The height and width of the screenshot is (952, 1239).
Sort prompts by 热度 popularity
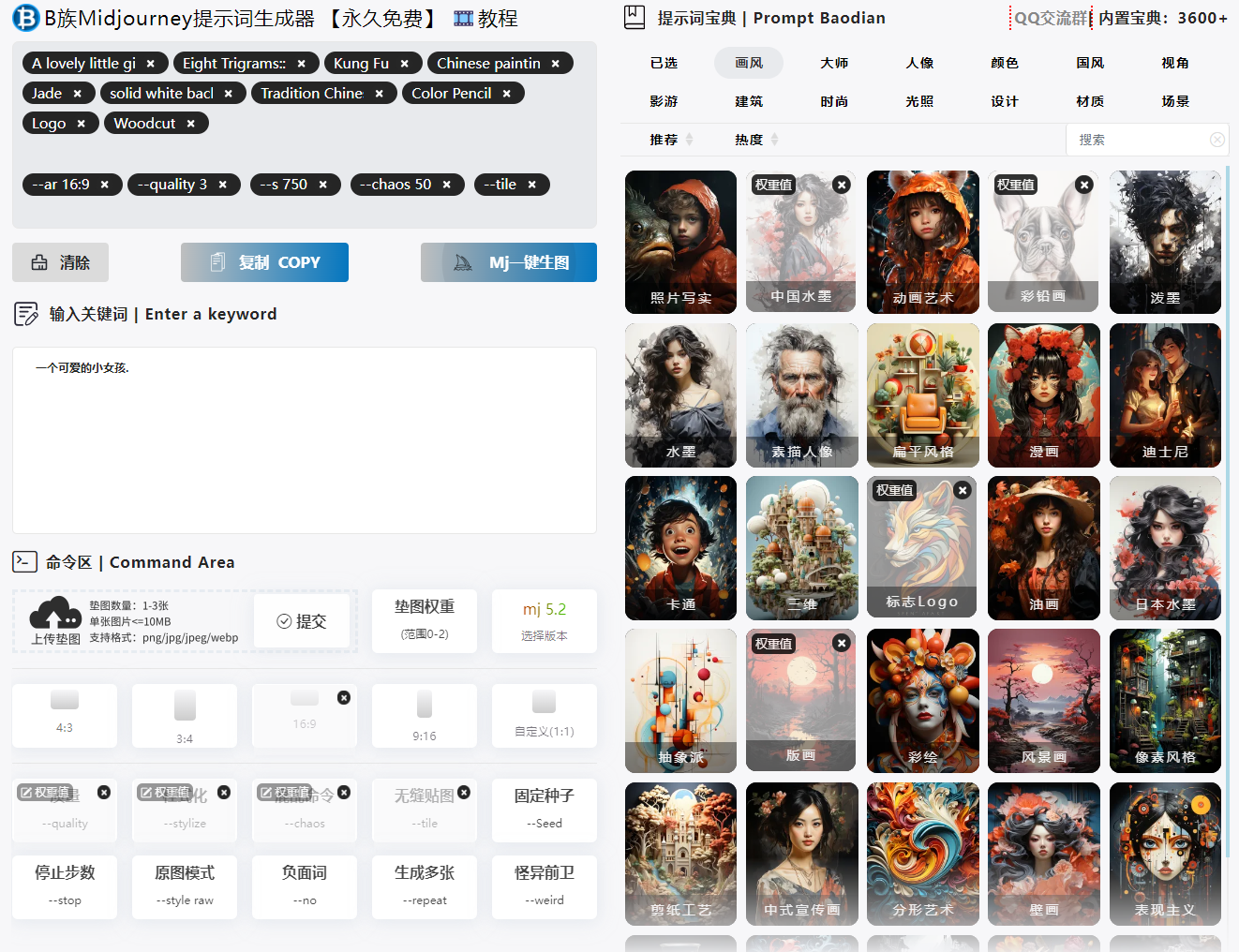(x=755, y=140)
